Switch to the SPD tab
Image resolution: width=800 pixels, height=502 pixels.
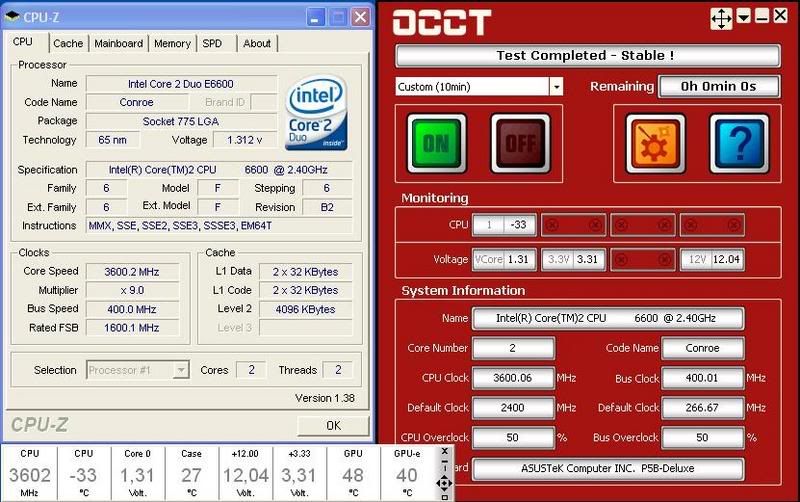[x=212, y=44]
